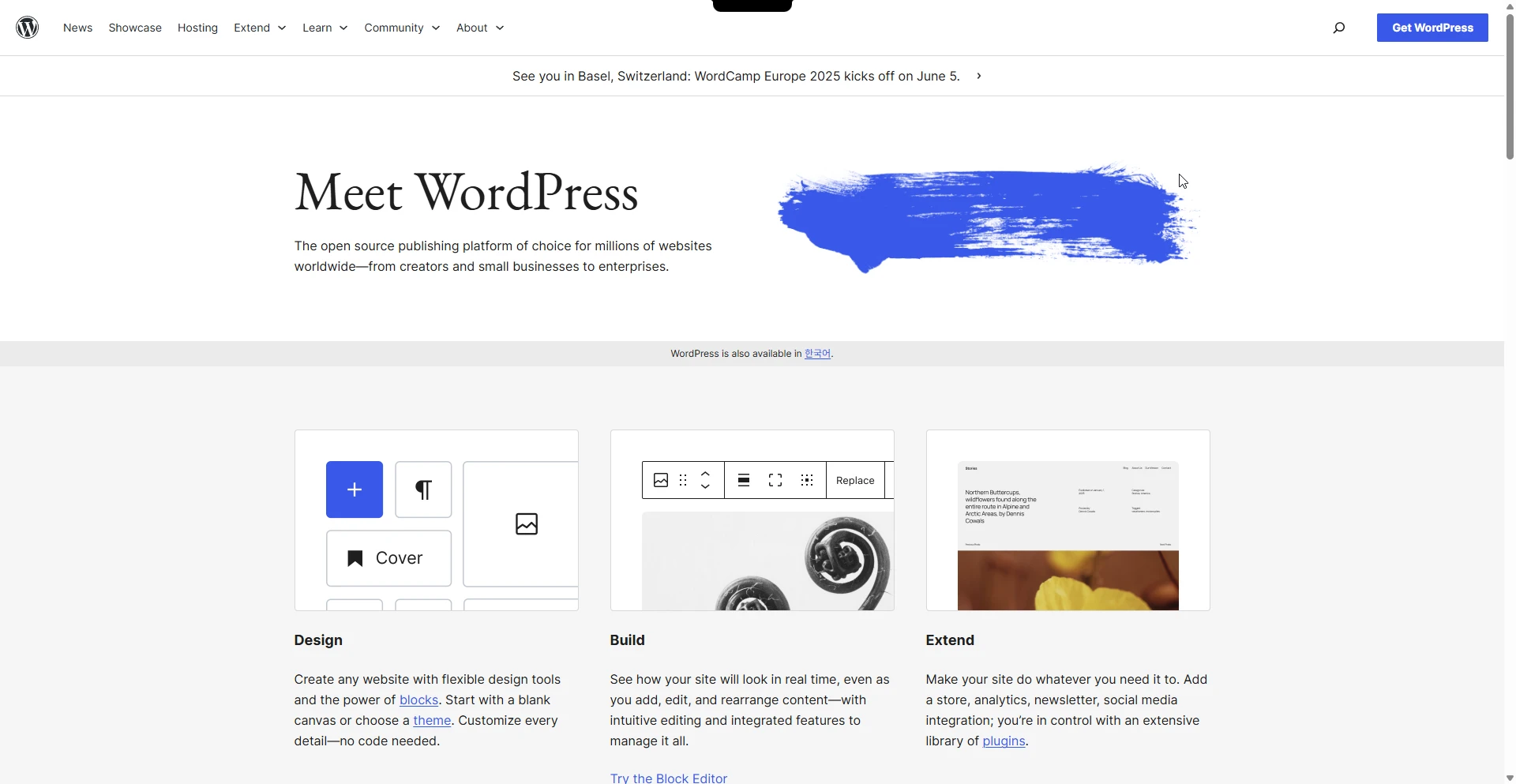The height and width of the screenshot is (784, 1516).
Task: Expand the About dropdown menu
Action: tap(480, 28)
